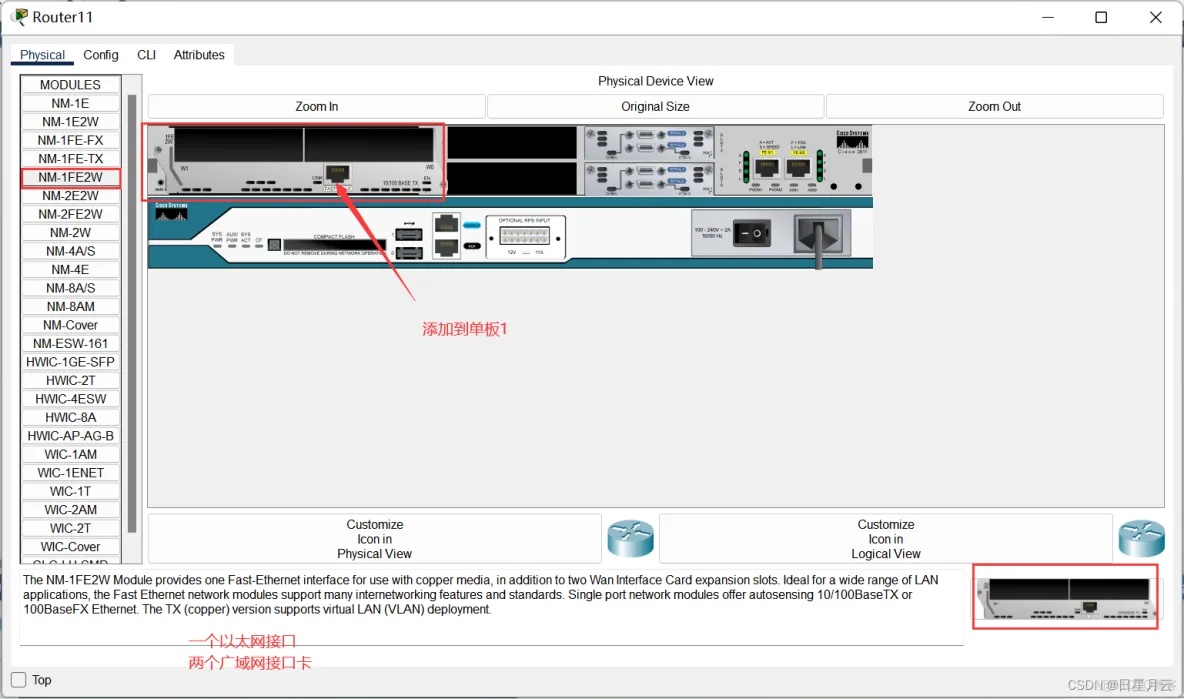Toggle the router power switch
This screenshot has height=699, width=1184.
pos(751,233)
